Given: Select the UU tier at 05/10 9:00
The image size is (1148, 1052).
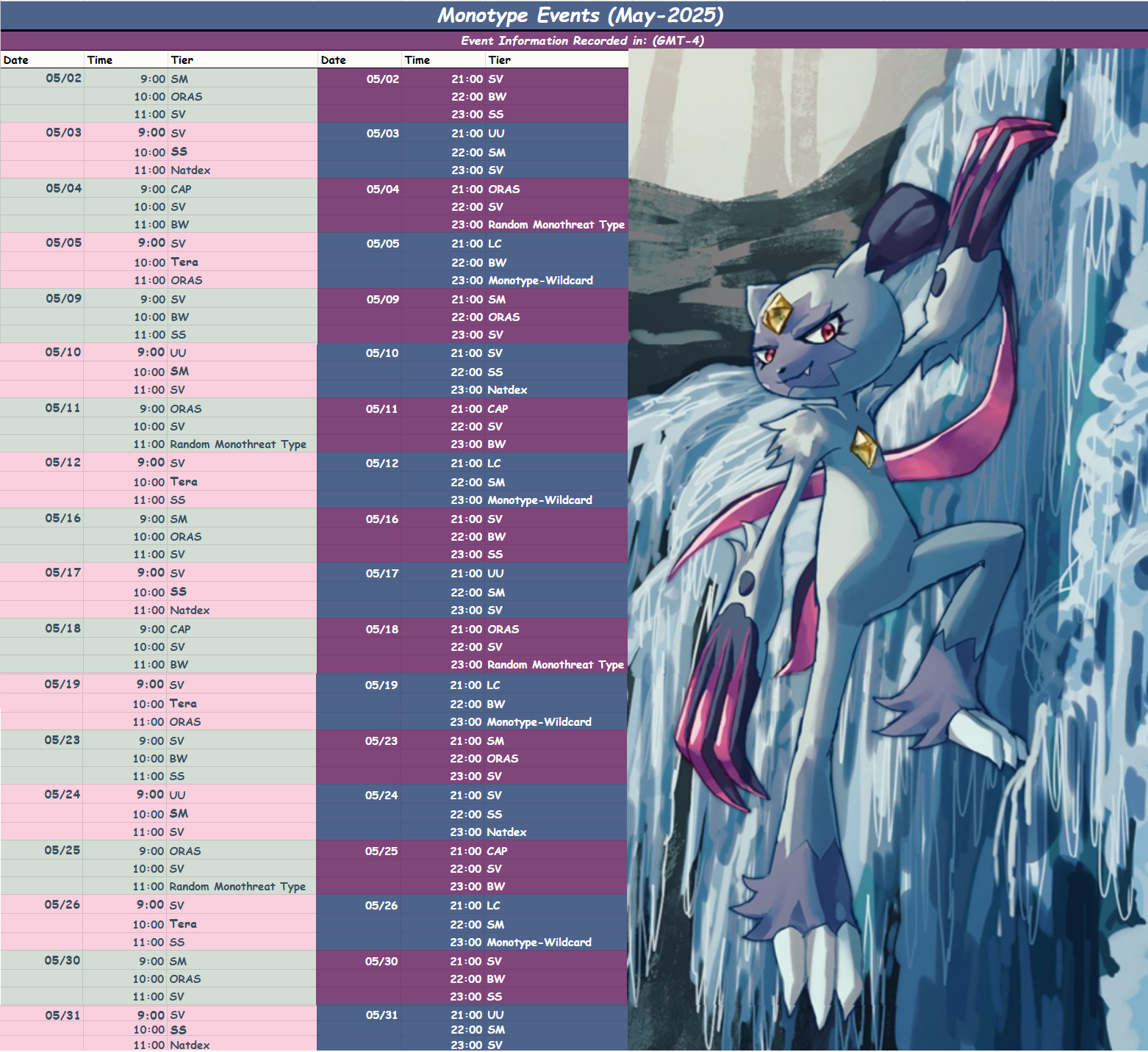Looking at the screenshot, I should point(179,353).
